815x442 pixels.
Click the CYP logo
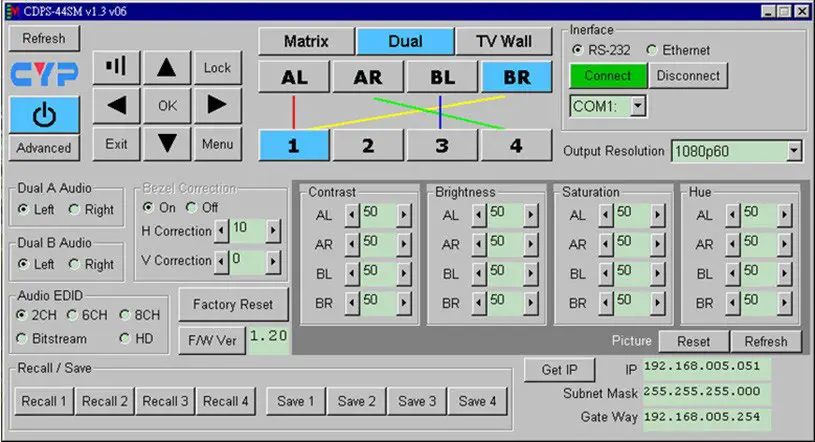coord(44,74)
